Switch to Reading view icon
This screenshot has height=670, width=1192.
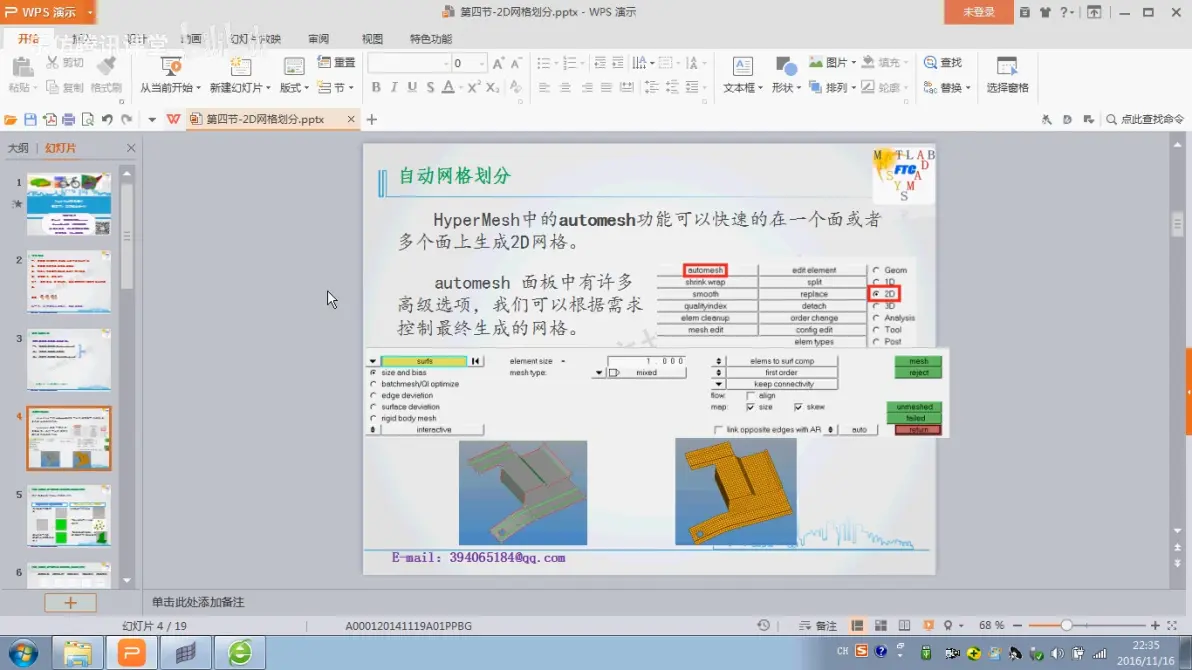[904, 625]
